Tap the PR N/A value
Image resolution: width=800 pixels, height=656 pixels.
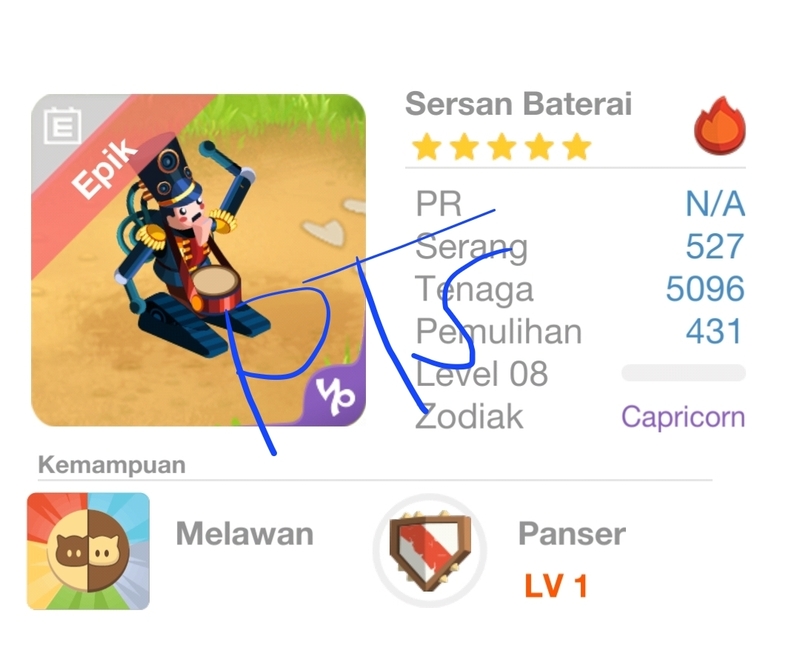click(715, 204)
